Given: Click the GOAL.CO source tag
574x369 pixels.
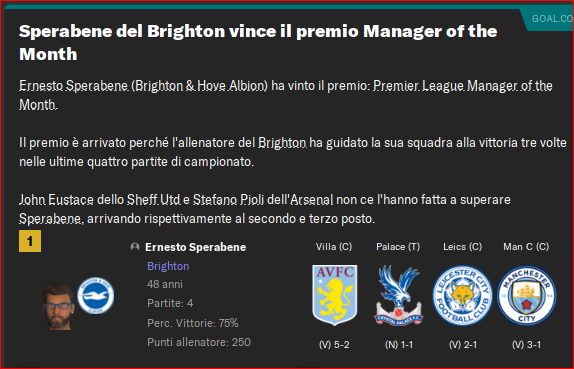Looking at the screenshot, I should tap(549, 19).
